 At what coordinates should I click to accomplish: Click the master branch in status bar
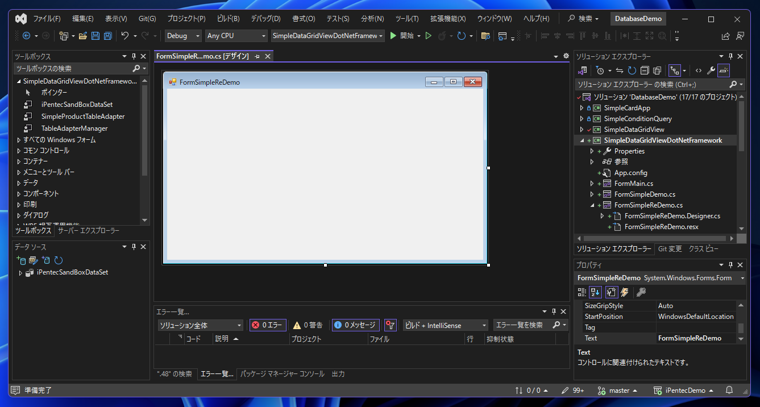tap(617, 390)
